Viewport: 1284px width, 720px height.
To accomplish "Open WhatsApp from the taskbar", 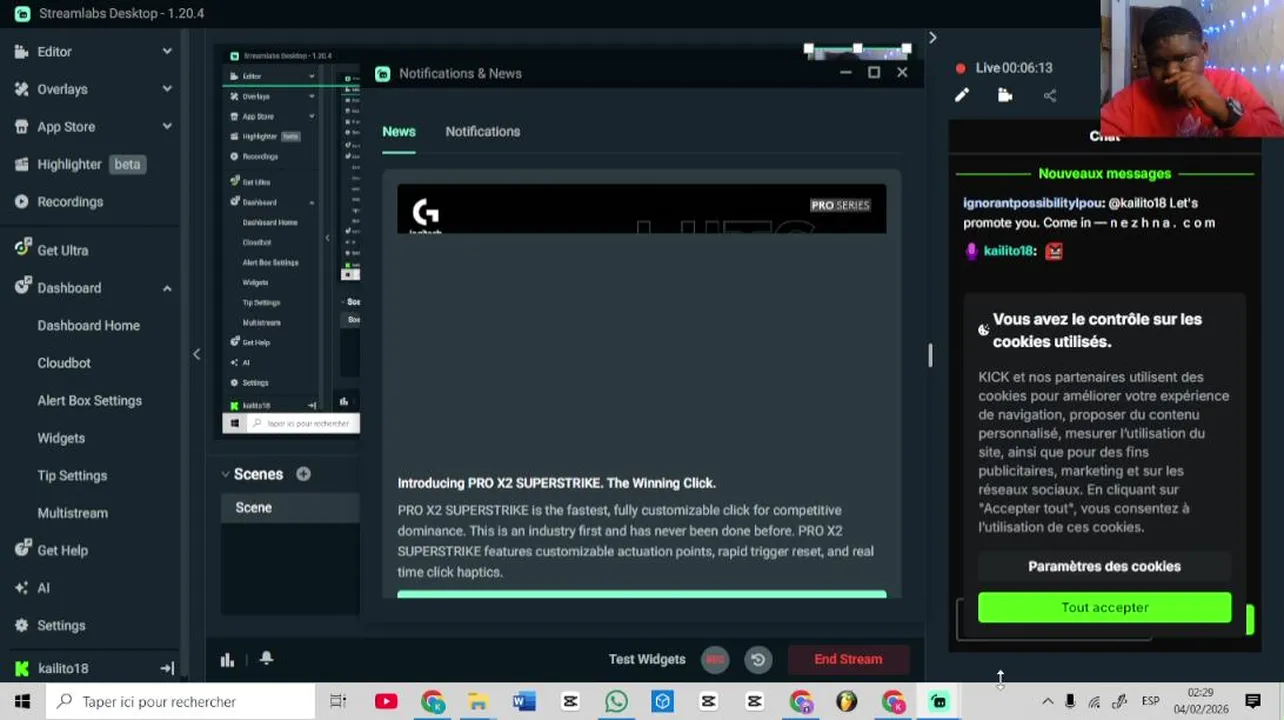I will pyautogui.click(x=616, y=702).
